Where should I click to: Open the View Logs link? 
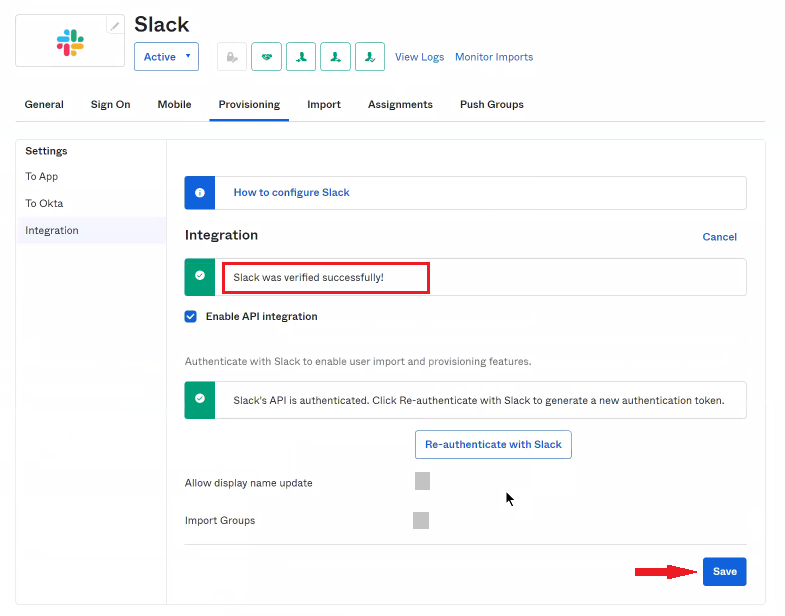(419, 57)
